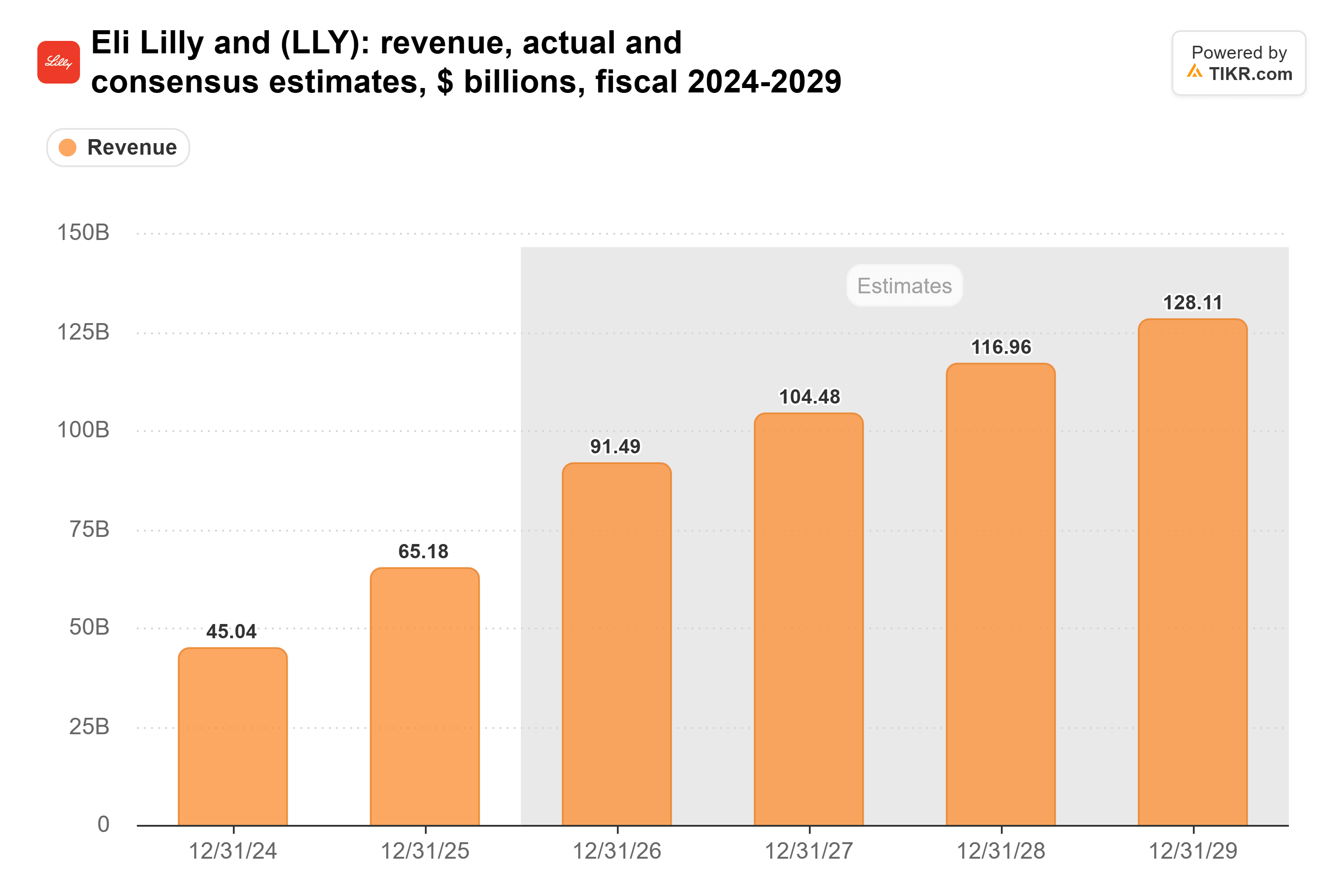Click the 12/31/28 x-axis date label
1344x896 pixels.
(x=1000, y=851)
